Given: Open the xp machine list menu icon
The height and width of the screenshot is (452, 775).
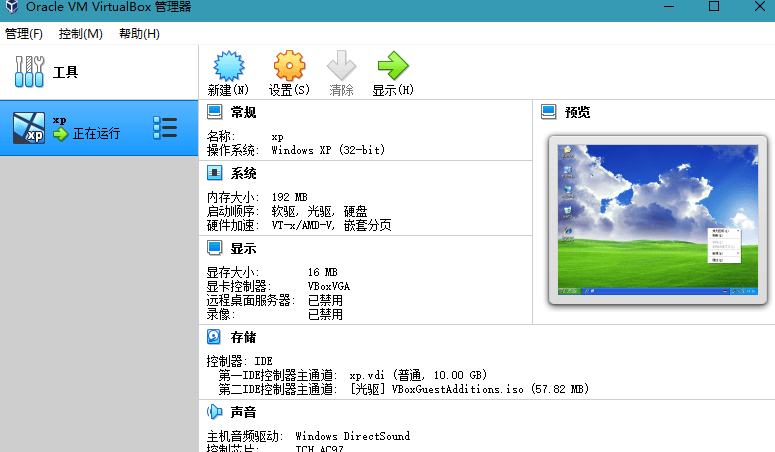Looking at the screenshot, I should click(165, 128).
